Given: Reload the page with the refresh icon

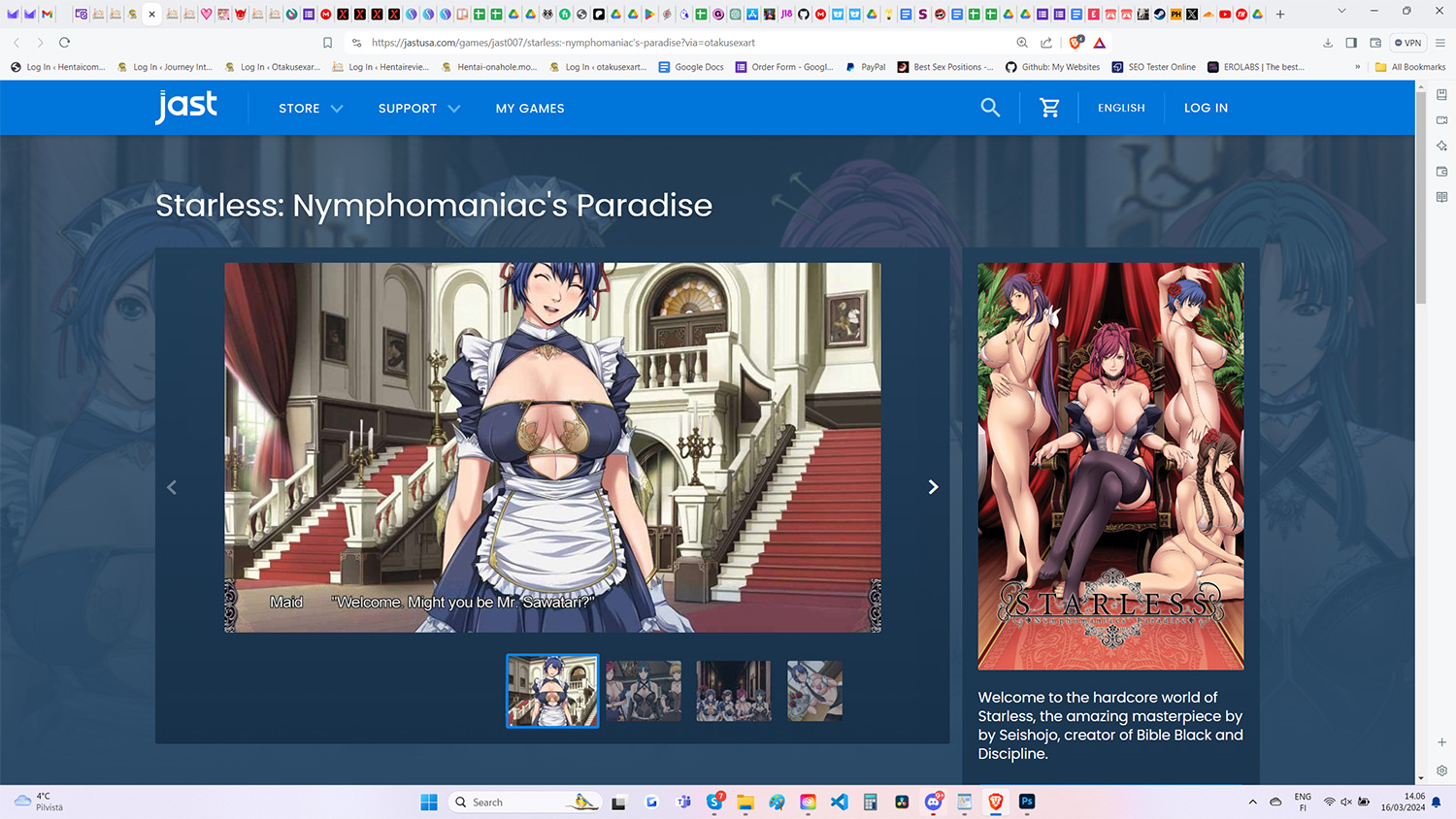Looking at the screenshot, I should pyautogui.click(x=64, y=43).
